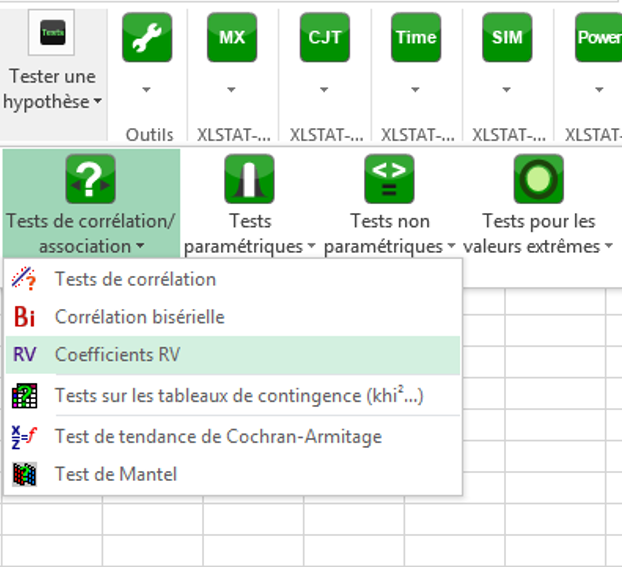Screen dimensions: 622x567
Task: Expand the arrow under MX icon
Action: (231, 90)
